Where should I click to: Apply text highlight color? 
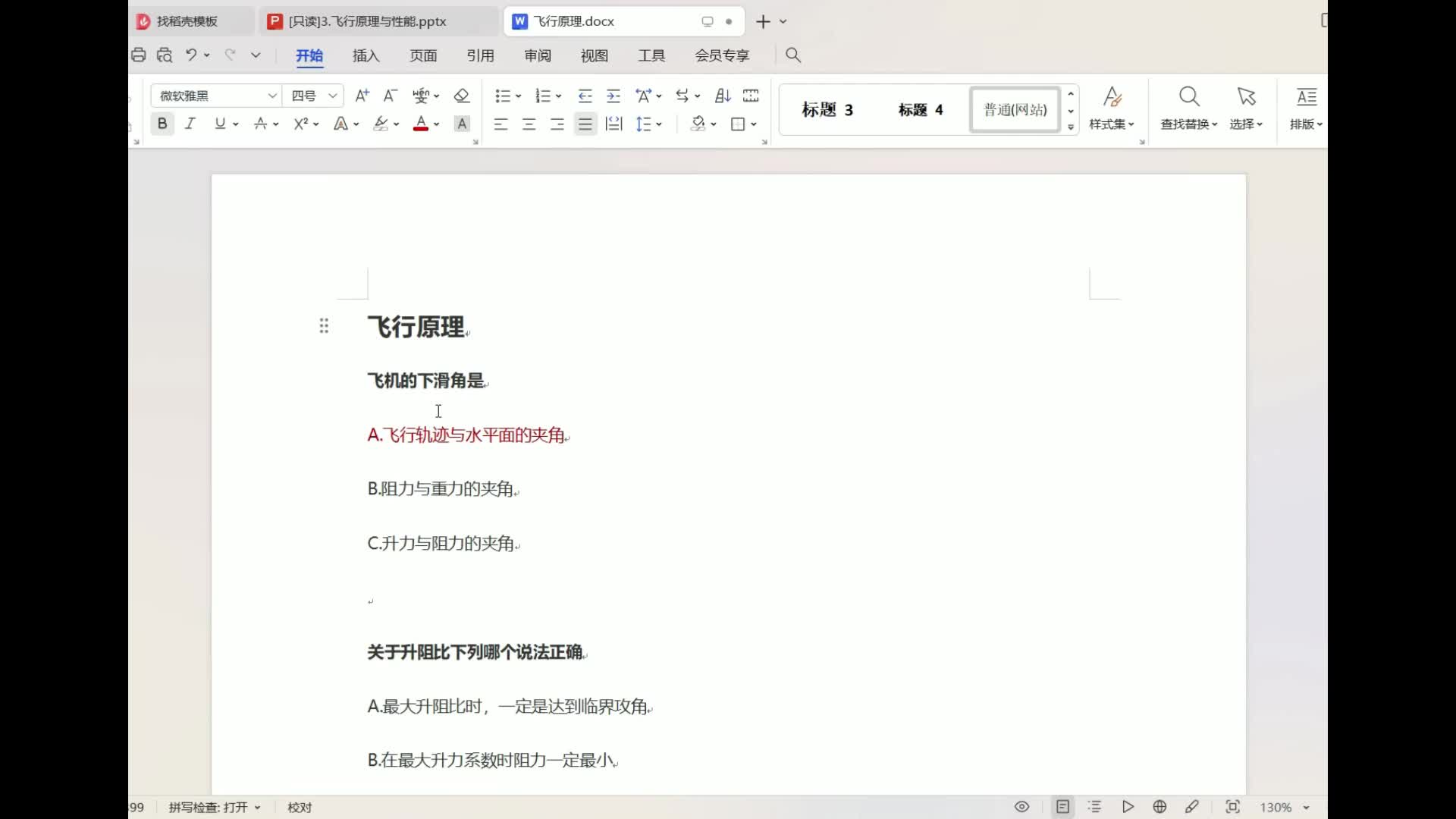tap(381, 124)
